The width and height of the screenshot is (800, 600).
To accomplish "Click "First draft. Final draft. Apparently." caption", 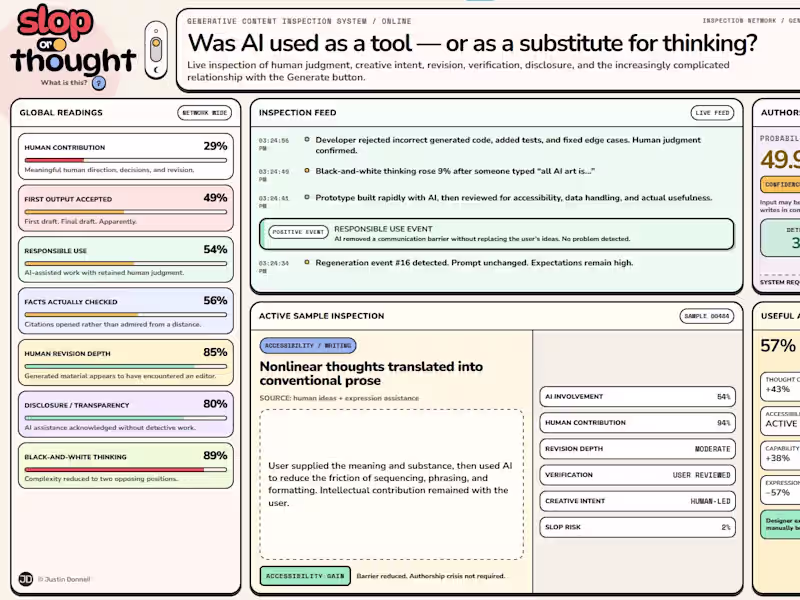I will click(x=81, y=221).
